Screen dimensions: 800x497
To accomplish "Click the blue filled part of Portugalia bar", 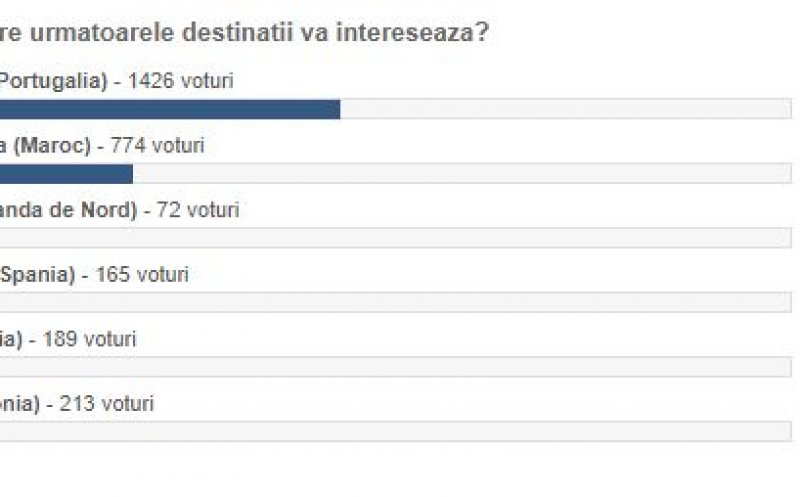I will [x=170, y=109].
